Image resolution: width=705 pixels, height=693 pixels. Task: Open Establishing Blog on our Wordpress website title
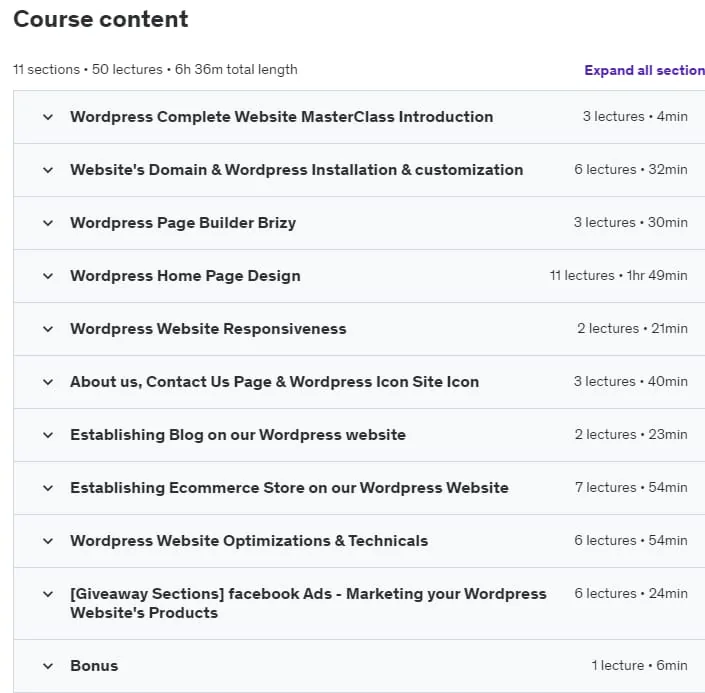238,435
